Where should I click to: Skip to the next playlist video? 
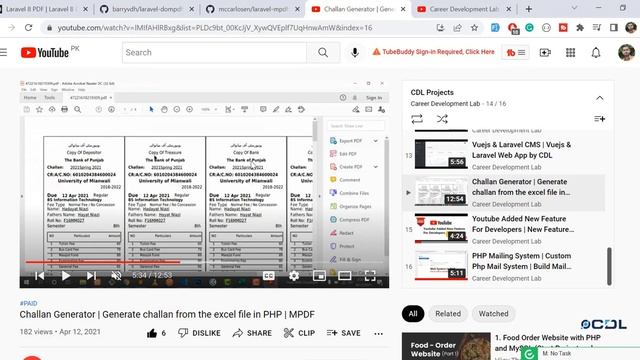91,276
